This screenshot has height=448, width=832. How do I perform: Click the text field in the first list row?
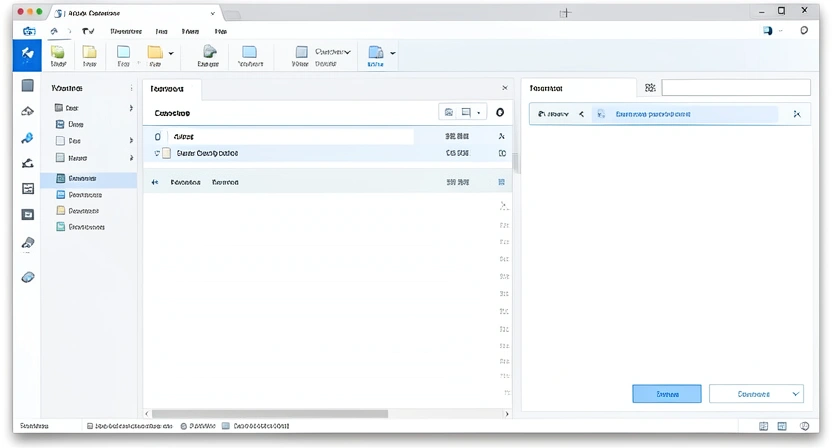pyautogui.click(x=291, y=136)
